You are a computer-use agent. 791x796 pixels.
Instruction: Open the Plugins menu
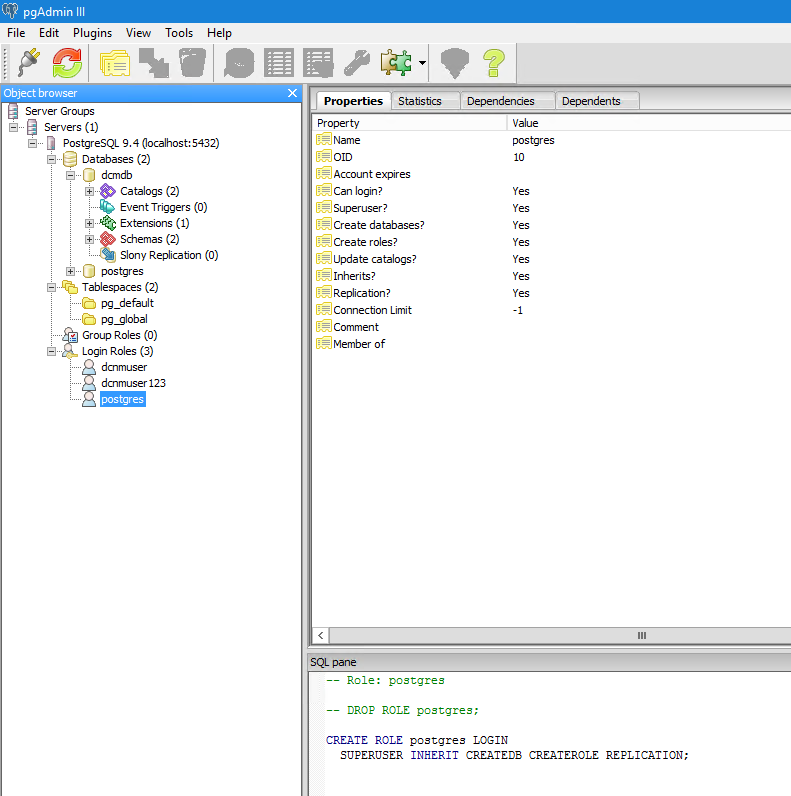point(92,33)
